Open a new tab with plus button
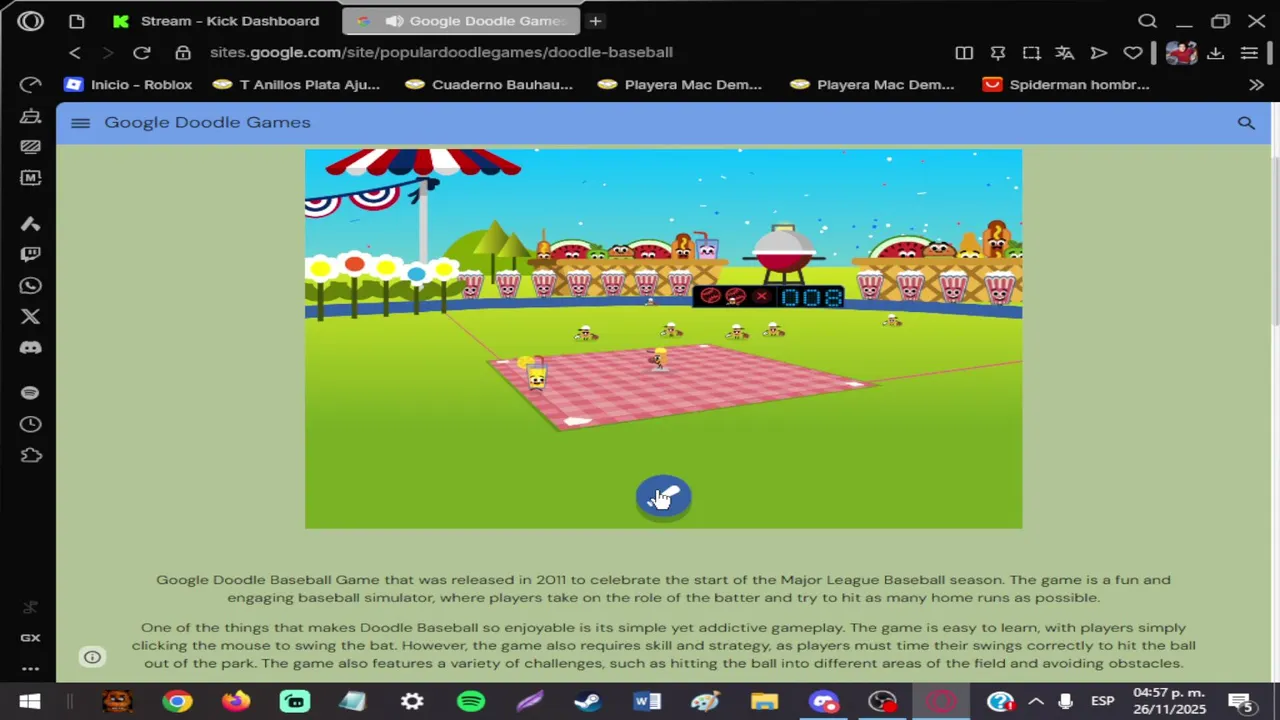Image resolution: width=1280 pixels, height=720 pixels. (x=595, y=21)
